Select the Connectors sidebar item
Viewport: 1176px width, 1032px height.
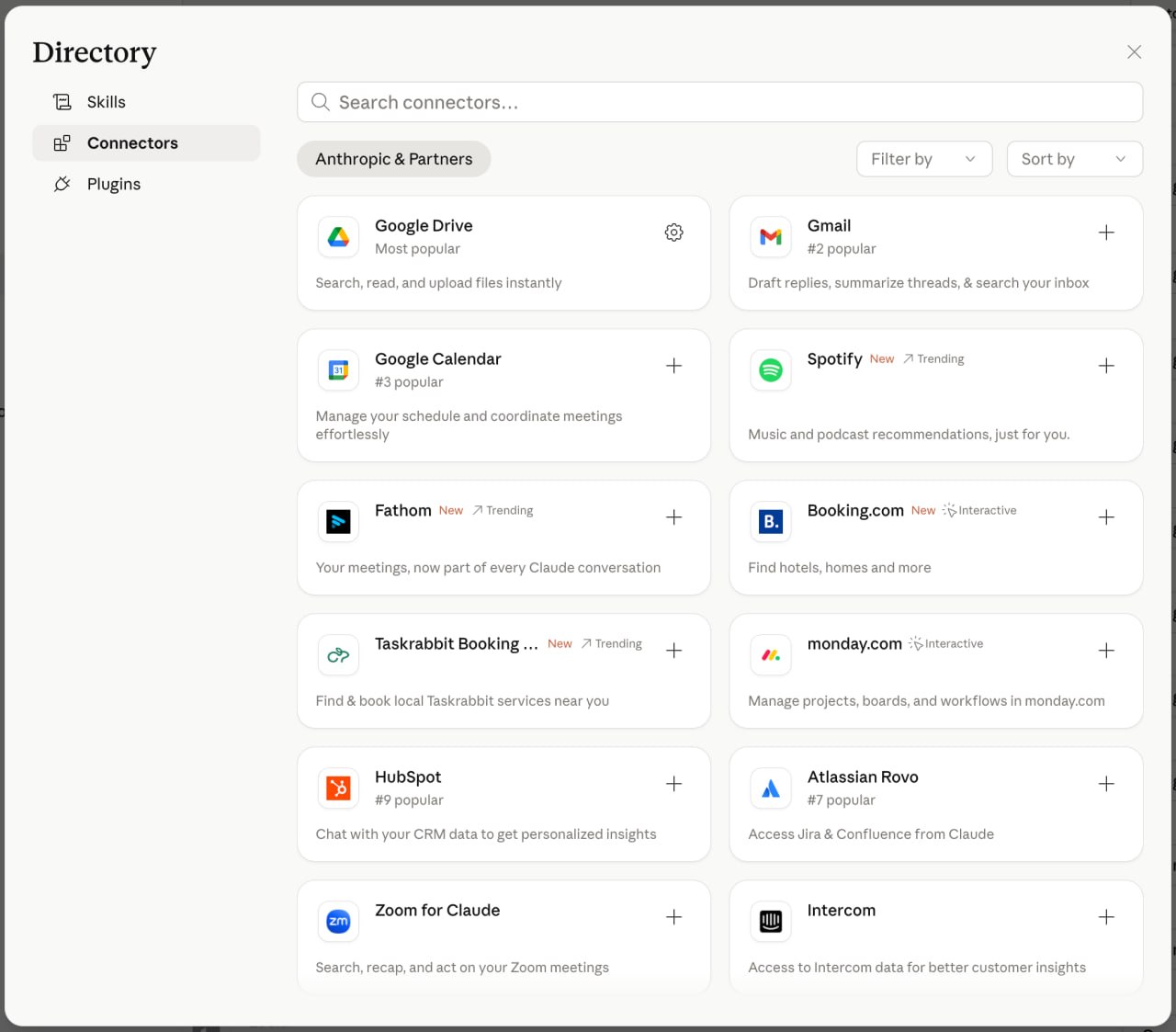132,143
